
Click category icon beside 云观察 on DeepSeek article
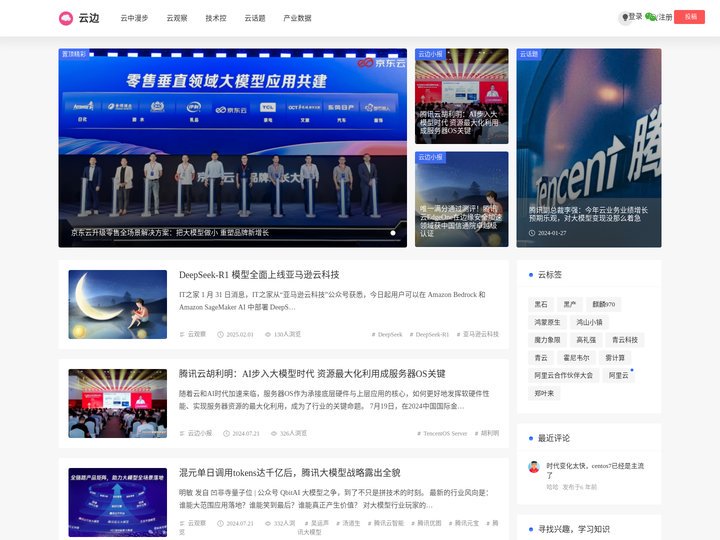click(x=182, y=334)
